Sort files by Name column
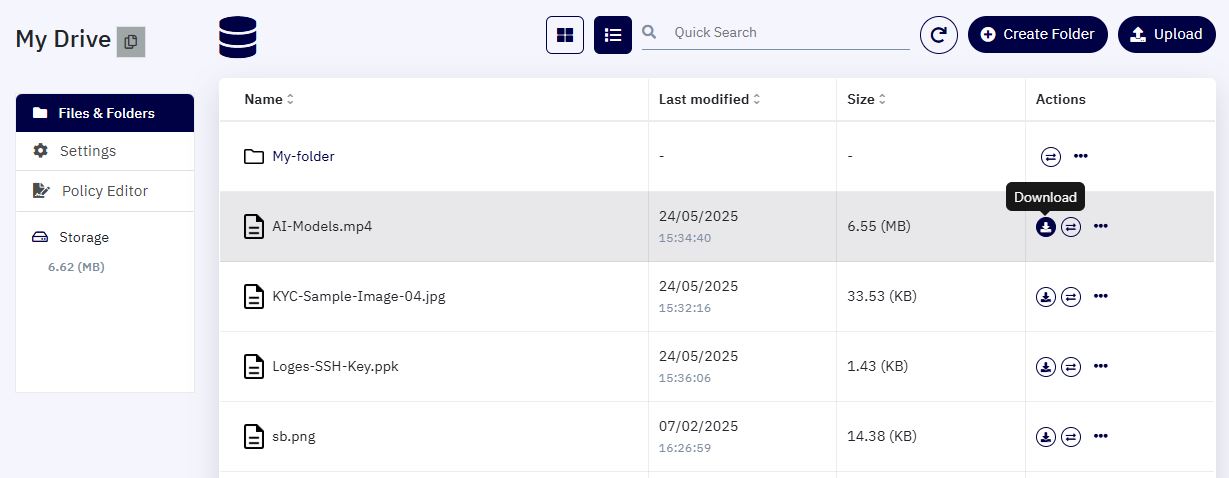This screenshot has height=478, width=1229. click(269, 99)
